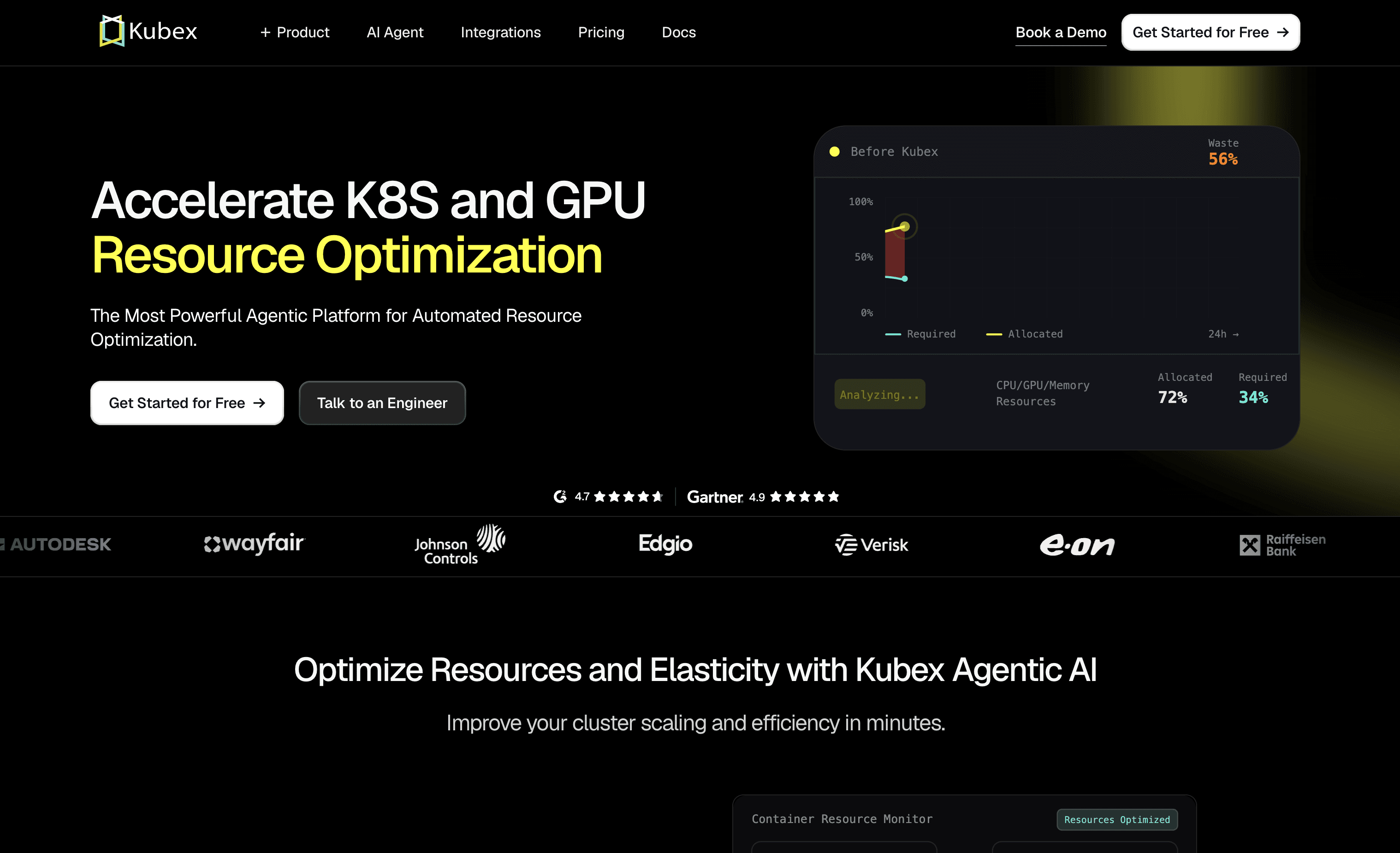Image resolution: width=1400 pixels, height=853 pixels.
Task: Click the Verisk logo
Action: point(871,545)
